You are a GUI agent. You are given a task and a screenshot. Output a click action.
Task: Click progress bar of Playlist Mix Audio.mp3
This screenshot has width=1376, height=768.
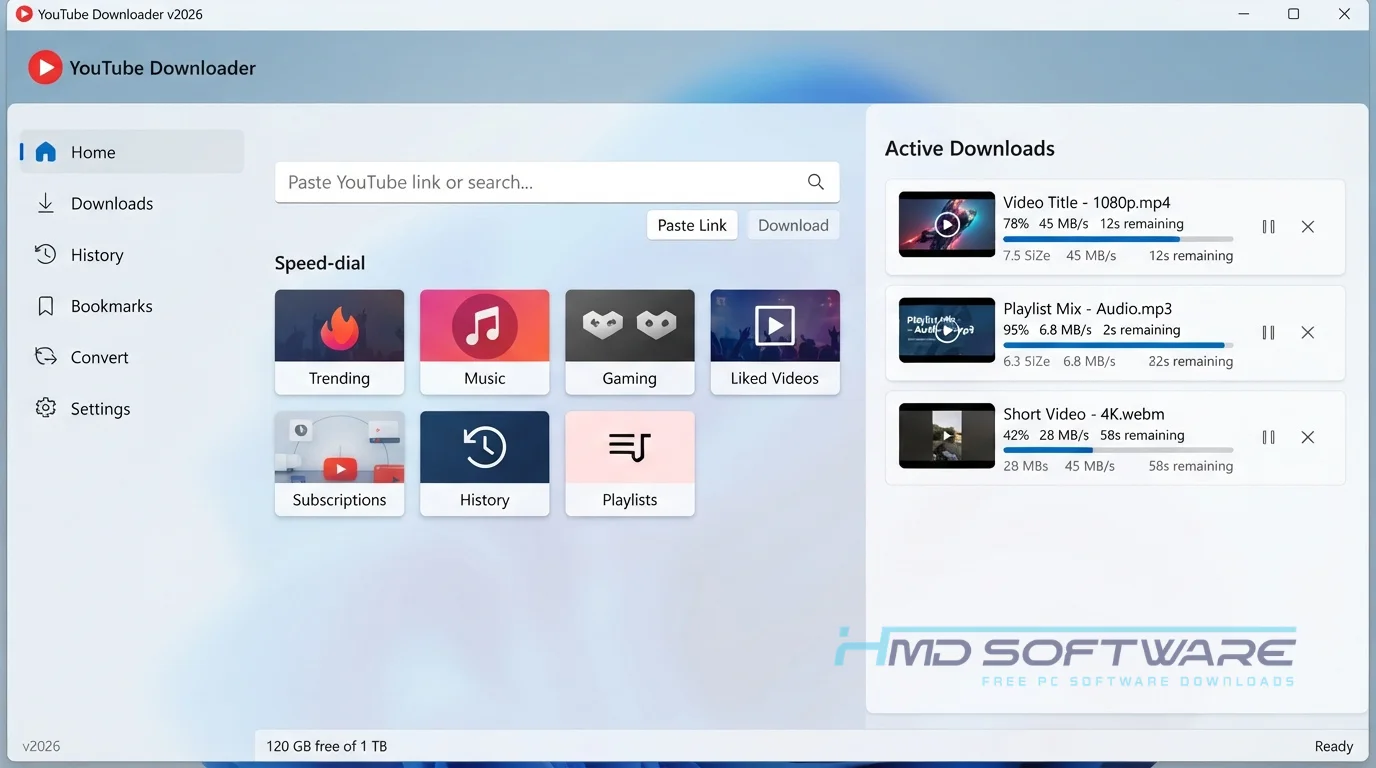1118,345
